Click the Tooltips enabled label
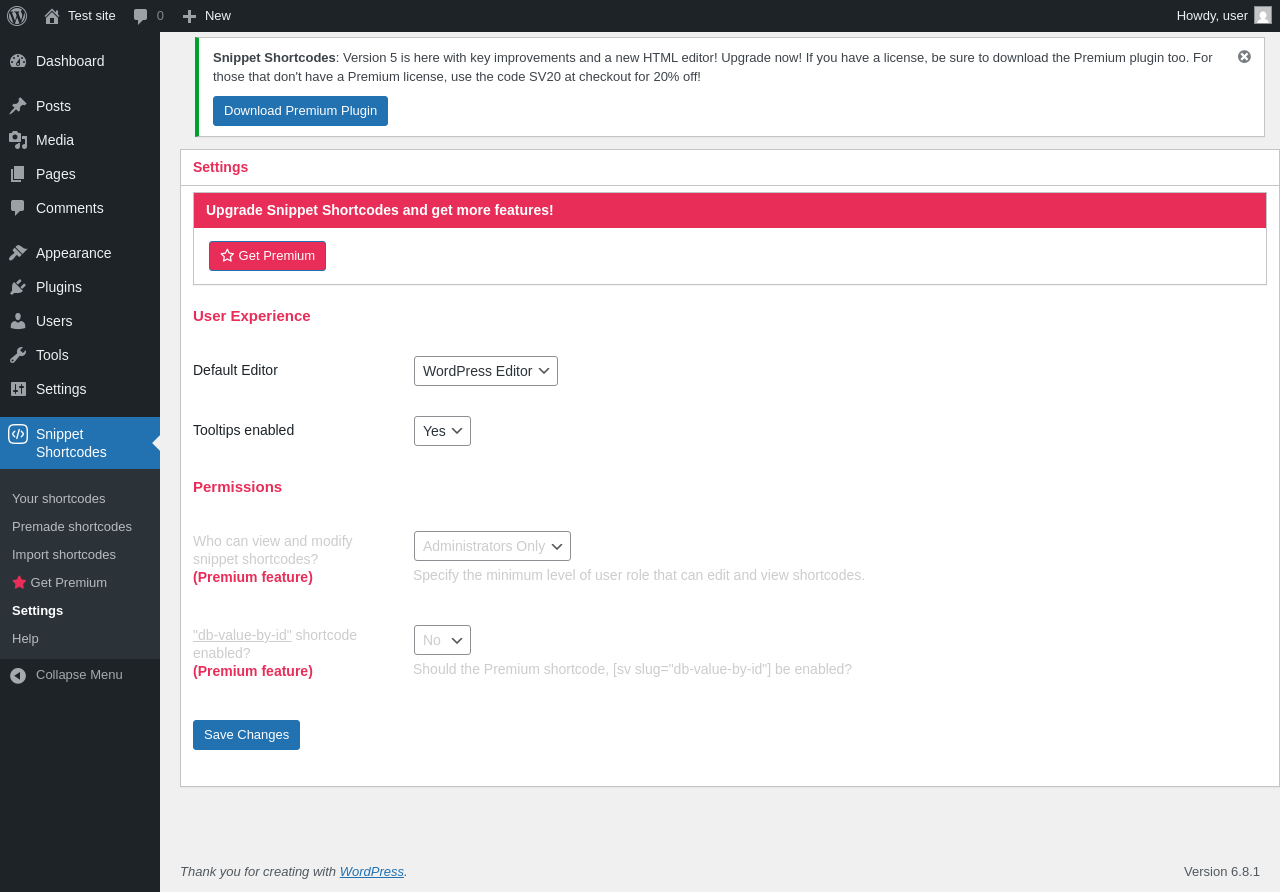This screenshot has width=1280, height=892. point(243,430)
